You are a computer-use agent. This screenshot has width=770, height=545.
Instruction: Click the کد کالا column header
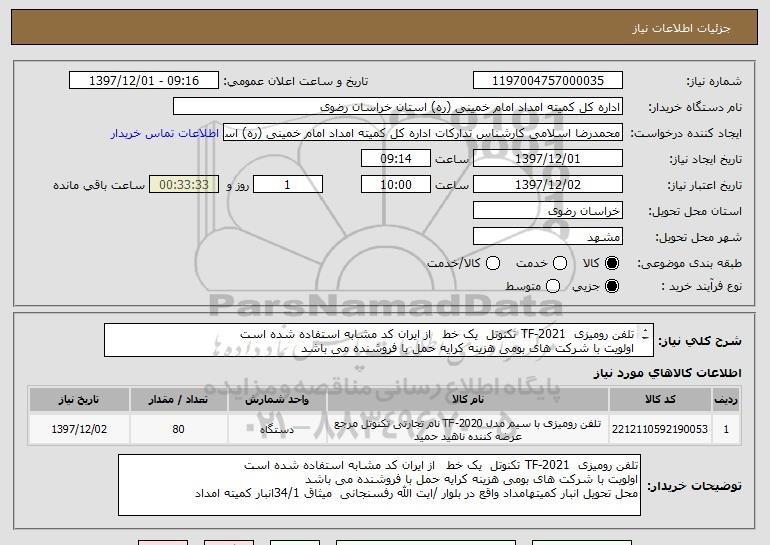[x=660, y=399]
